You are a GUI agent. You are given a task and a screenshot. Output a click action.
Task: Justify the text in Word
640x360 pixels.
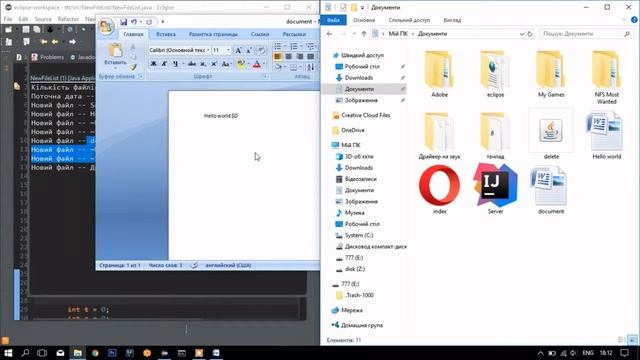311,57
